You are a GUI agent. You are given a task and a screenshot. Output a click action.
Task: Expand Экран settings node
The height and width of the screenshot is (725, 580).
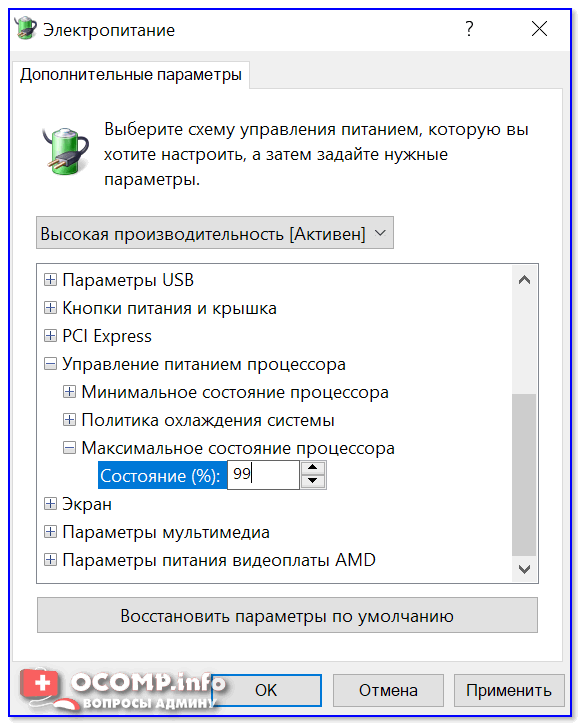[50, 504]
